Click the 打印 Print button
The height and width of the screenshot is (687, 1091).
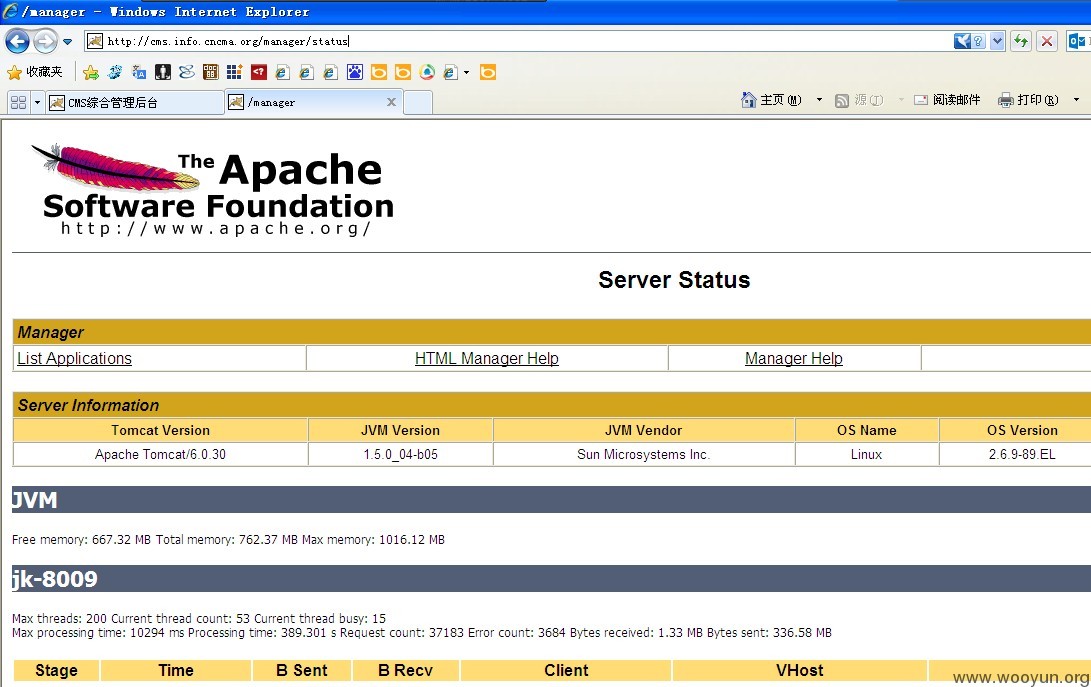click(1028, 100)
